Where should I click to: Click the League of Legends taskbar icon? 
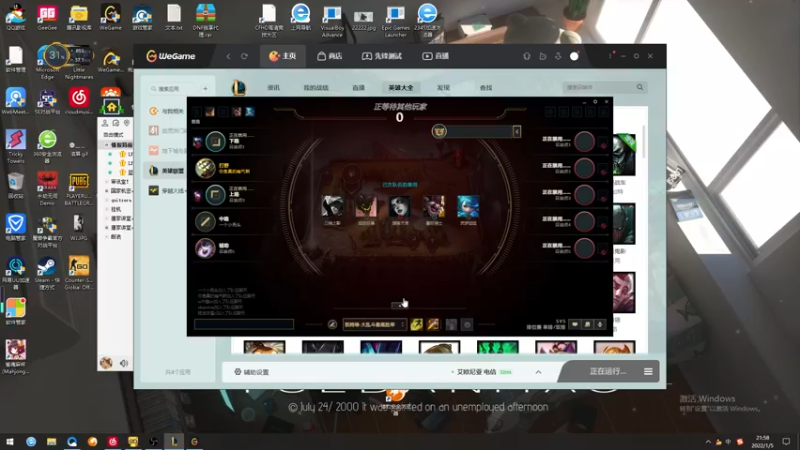(x=174, y=442)
